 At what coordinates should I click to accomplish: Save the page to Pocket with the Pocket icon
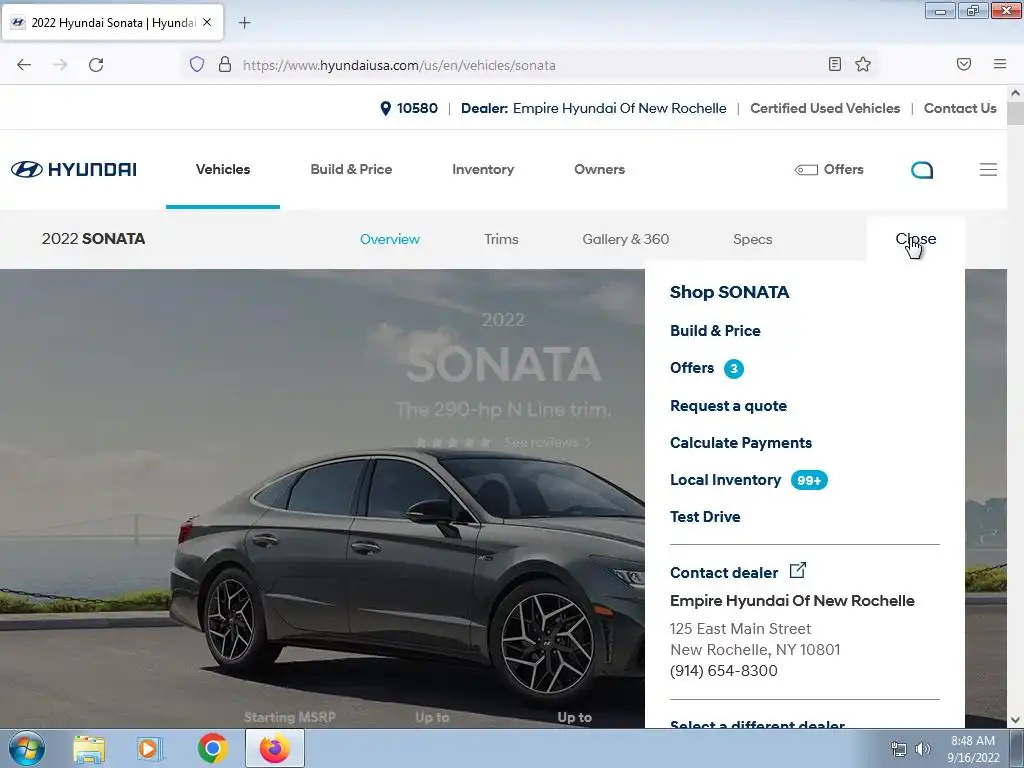[963, 64]
